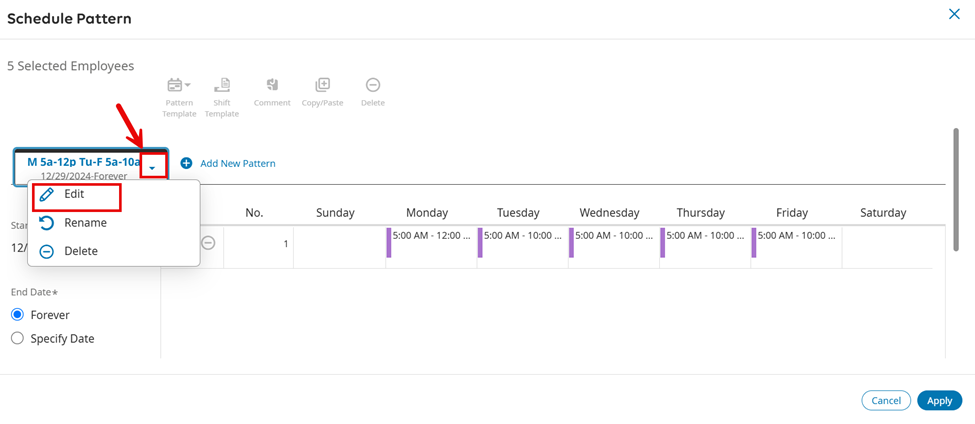Click the vertical scrollbar on the right
Image resolution: width=975 pixels, height=424 pixels.
(955, 190)
